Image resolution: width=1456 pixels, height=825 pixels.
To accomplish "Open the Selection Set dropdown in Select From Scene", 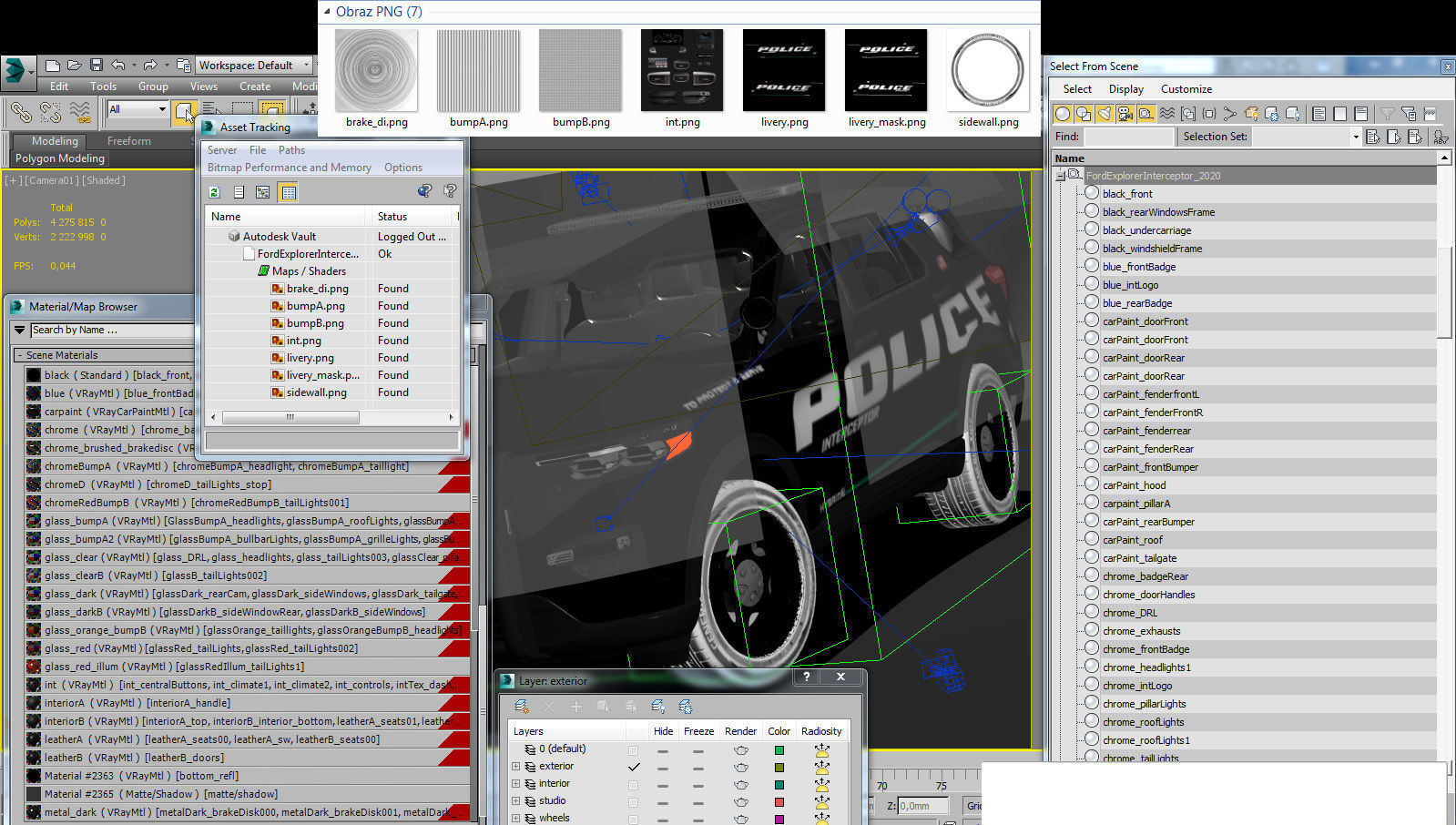I will [x=1356, y=137].
